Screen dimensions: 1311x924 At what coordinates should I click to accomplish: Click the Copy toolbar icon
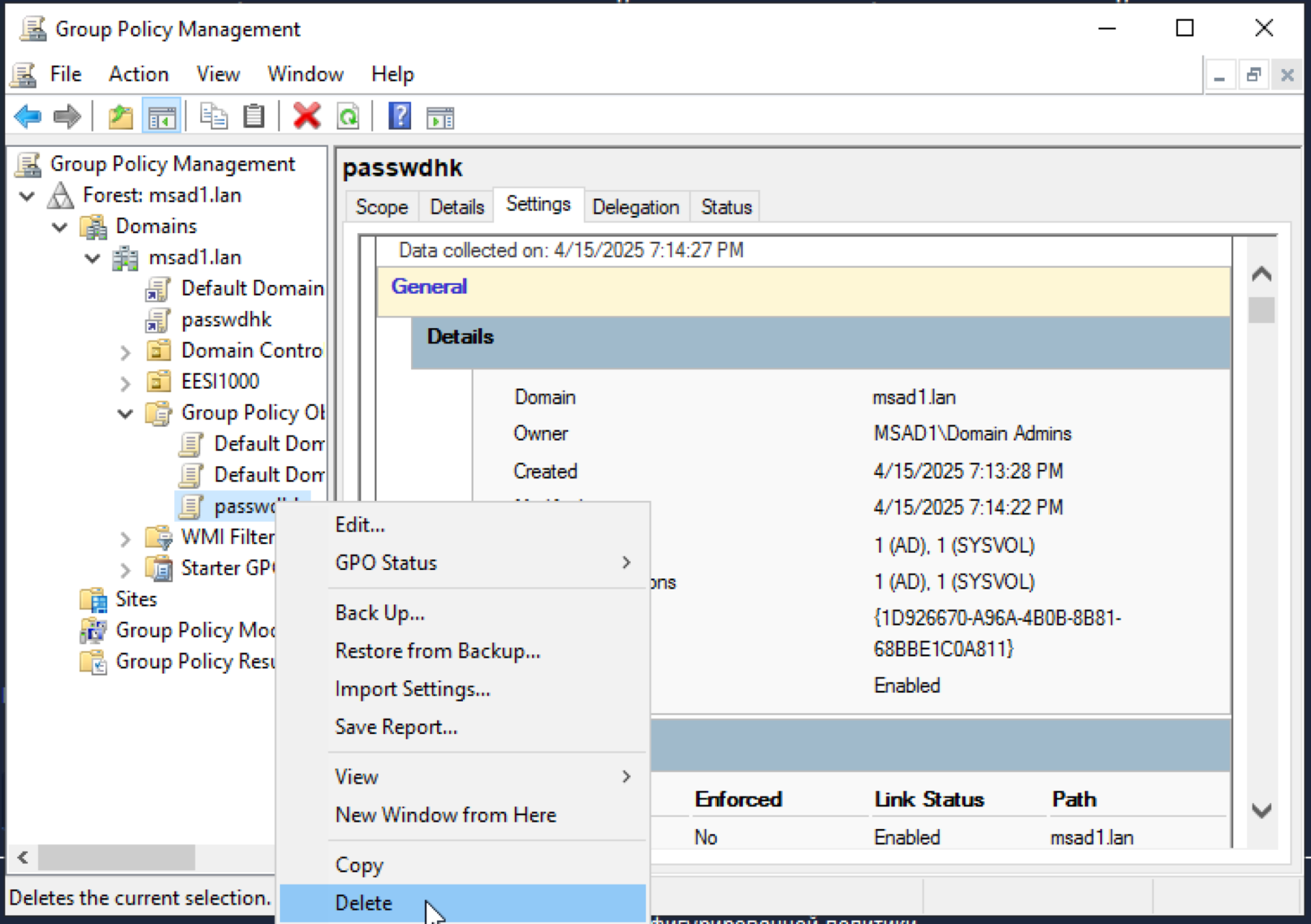tap(214, 117)
